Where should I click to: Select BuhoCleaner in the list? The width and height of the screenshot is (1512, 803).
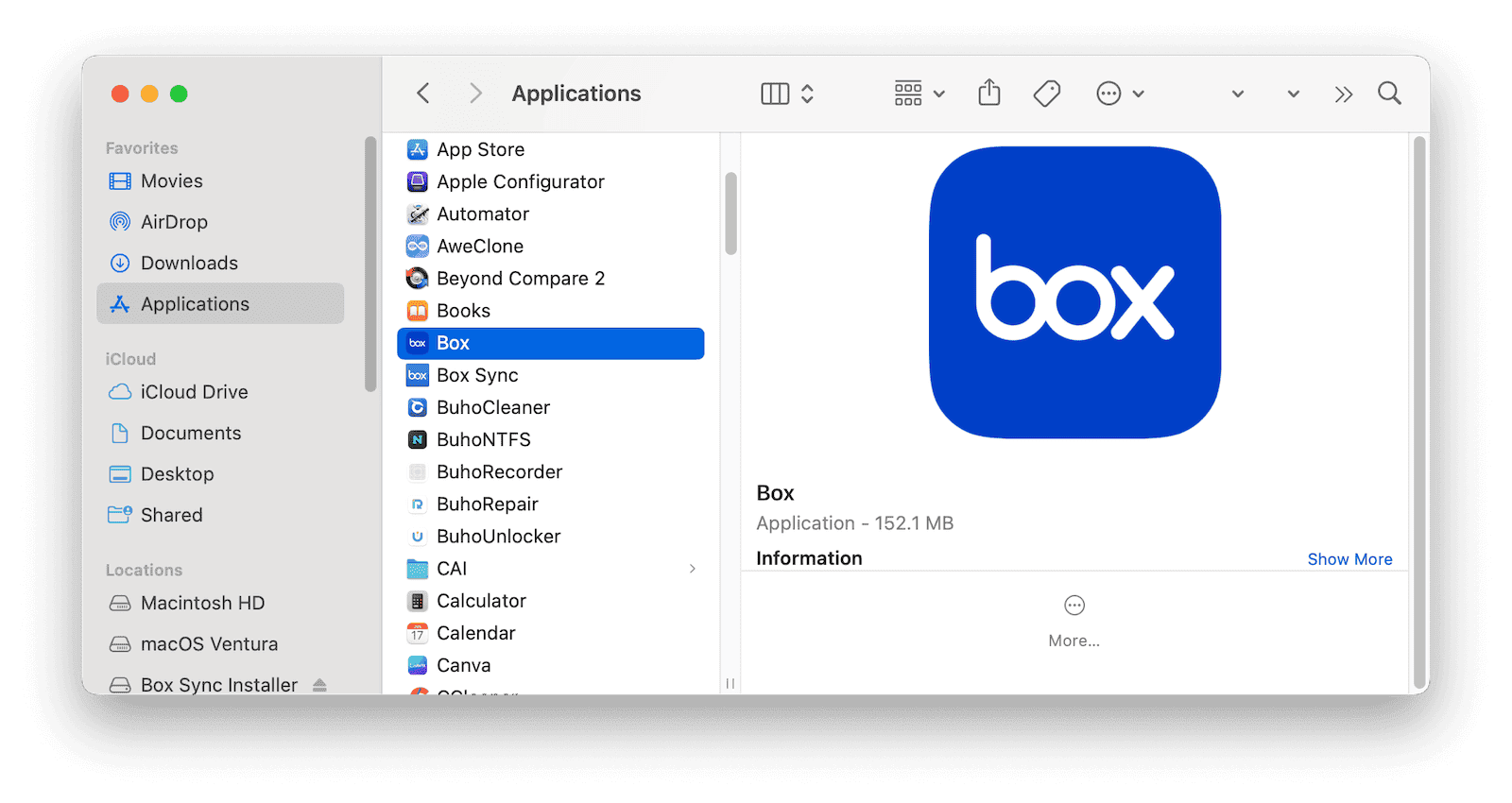point(551,407)
